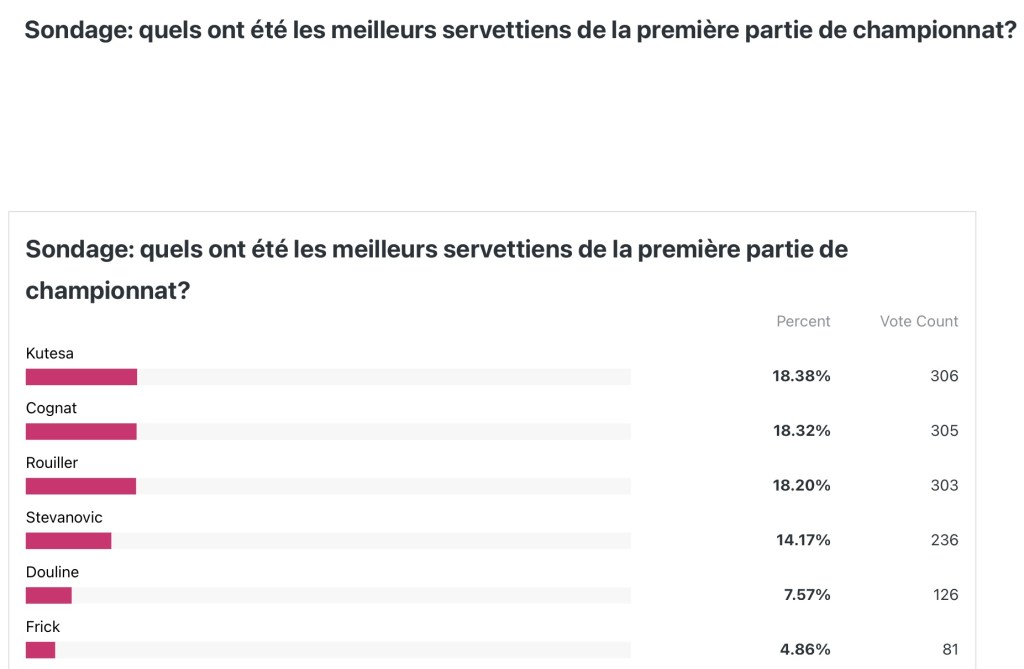This screenshot has height=669, width=1024.
Task: Click the pink result bar for Rouiller
Action: 80,486
